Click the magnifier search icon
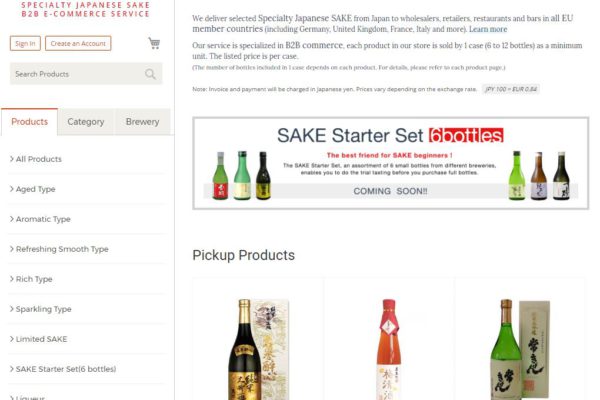This screenshot has height=400, width=600. (150, 74)
